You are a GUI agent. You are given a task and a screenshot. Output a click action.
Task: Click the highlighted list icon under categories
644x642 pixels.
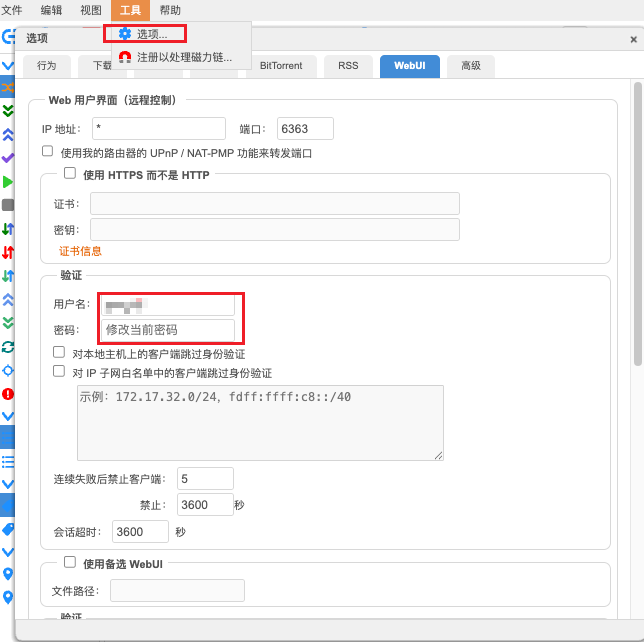7,438
